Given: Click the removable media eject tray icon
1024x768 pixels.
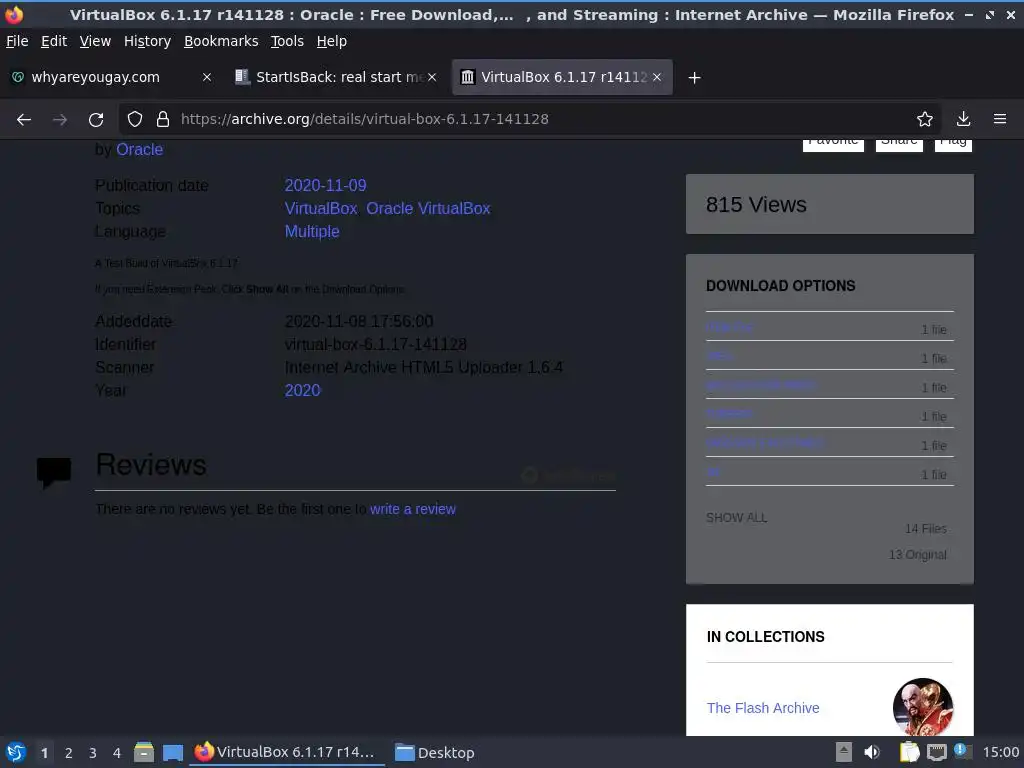Looking at the screenshot, I should [x=844, y=752].
